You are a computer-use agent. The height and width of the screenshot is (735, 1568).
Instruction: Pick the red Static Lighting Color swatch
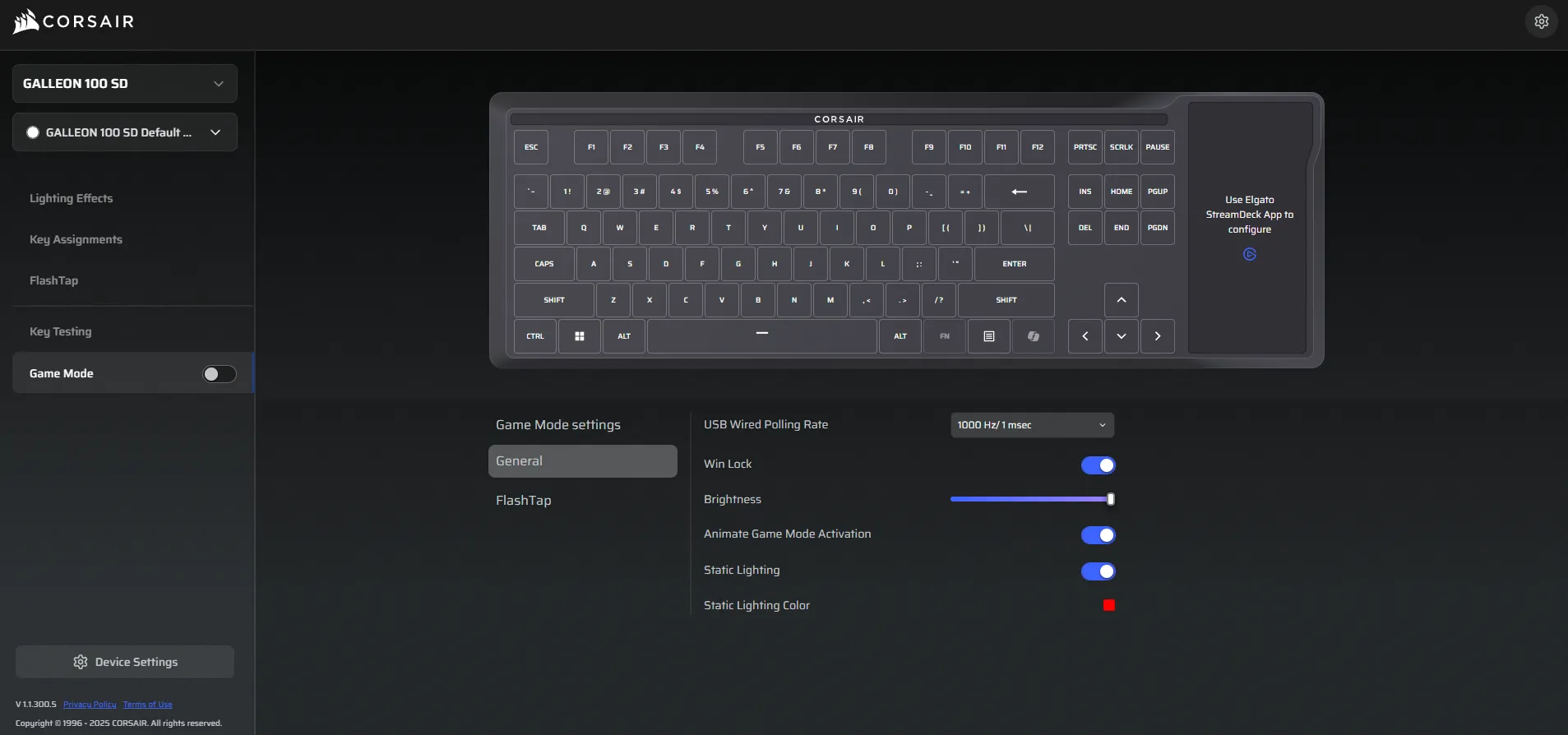coord(1109,605)
